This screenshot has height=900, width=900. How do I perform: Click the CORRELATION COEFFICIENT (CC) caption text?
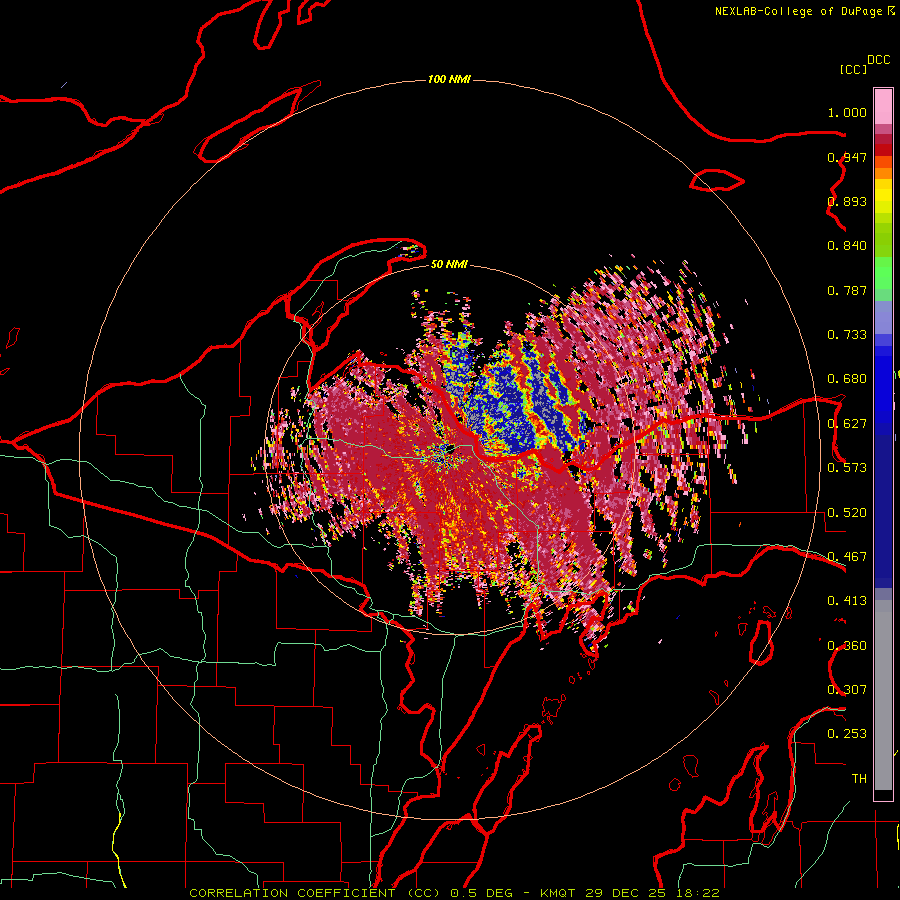(315, 893)
